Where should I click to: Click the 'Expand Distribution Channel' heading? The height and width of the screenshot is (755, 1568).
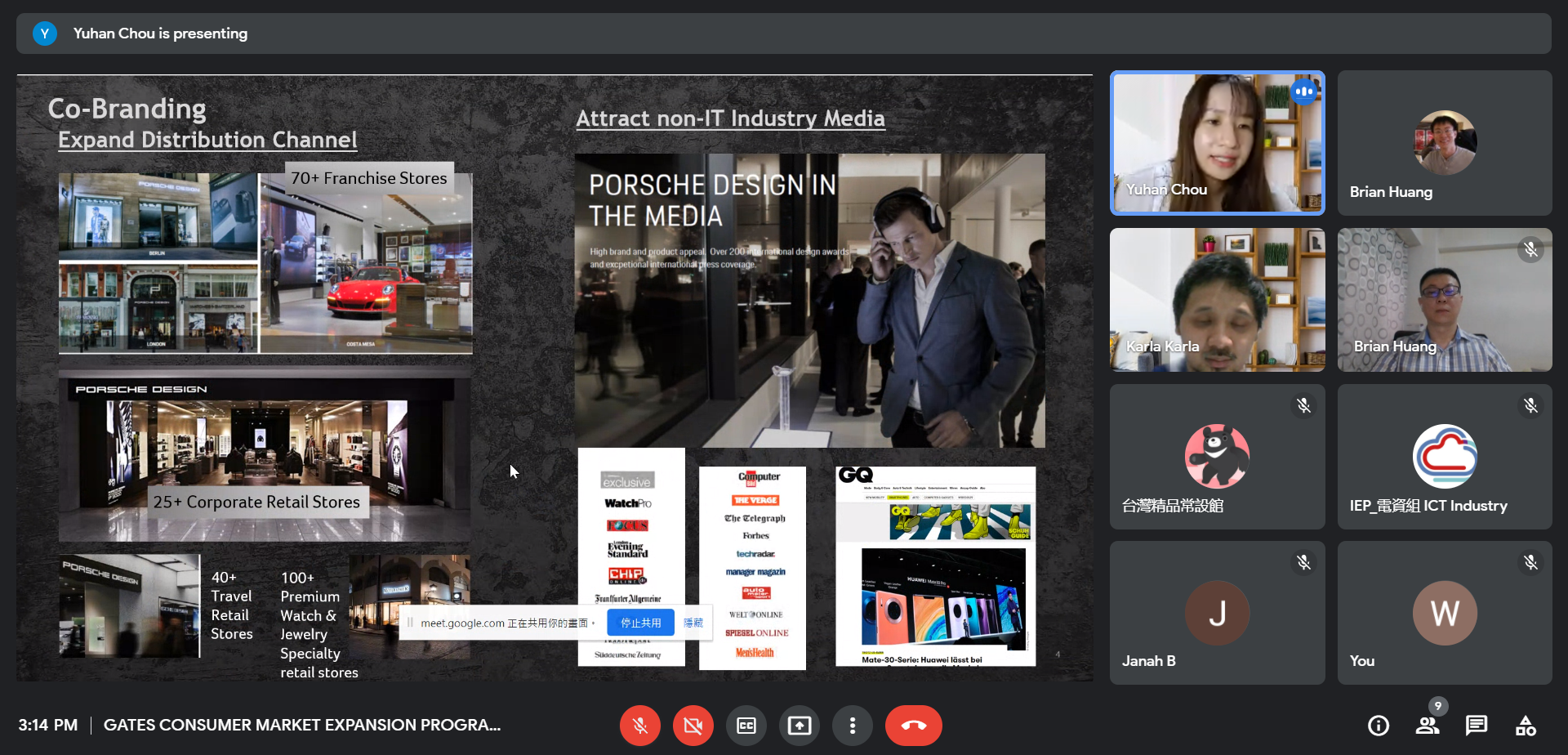[x=207, y=140]
